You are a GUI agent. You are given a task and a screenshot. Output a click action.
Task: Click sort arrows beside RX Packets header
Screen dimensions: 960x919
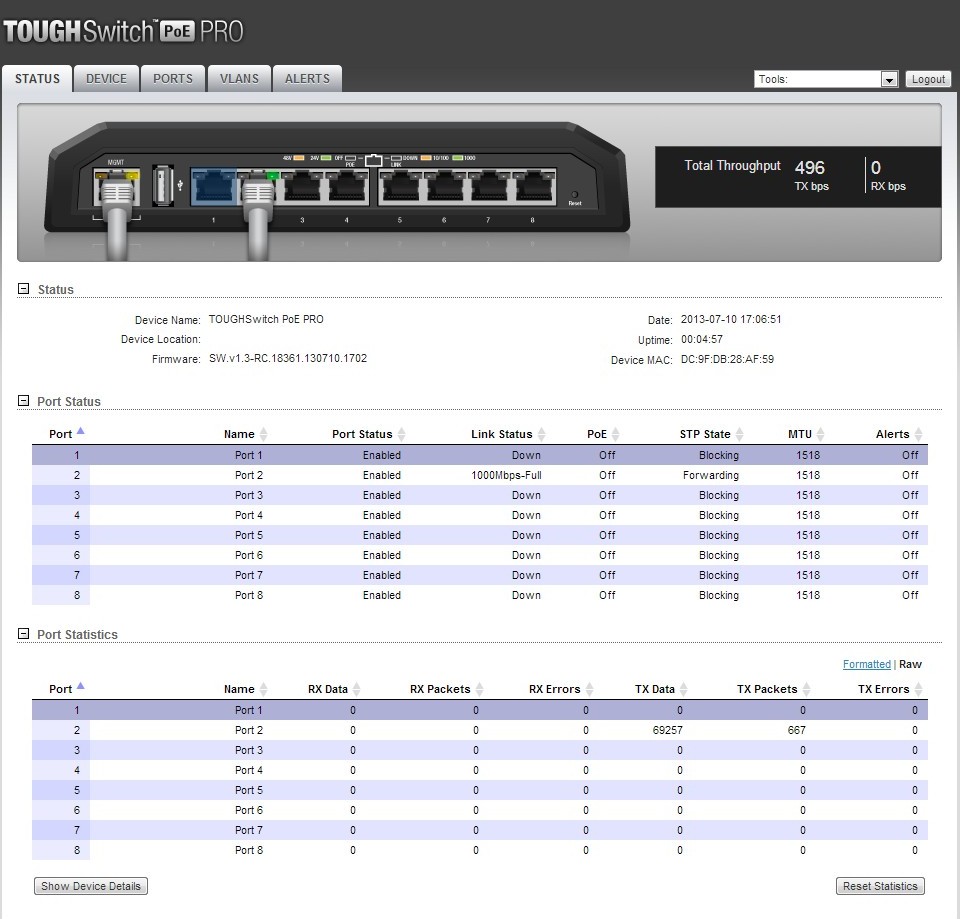(479, 689)
